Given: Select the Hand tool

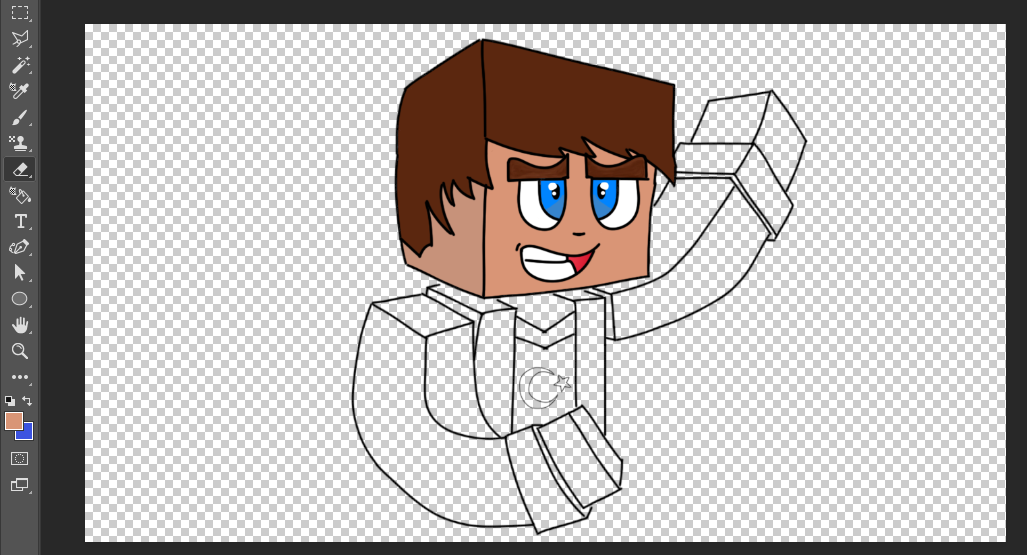Looking at the screenshot, I should [20, 324].
